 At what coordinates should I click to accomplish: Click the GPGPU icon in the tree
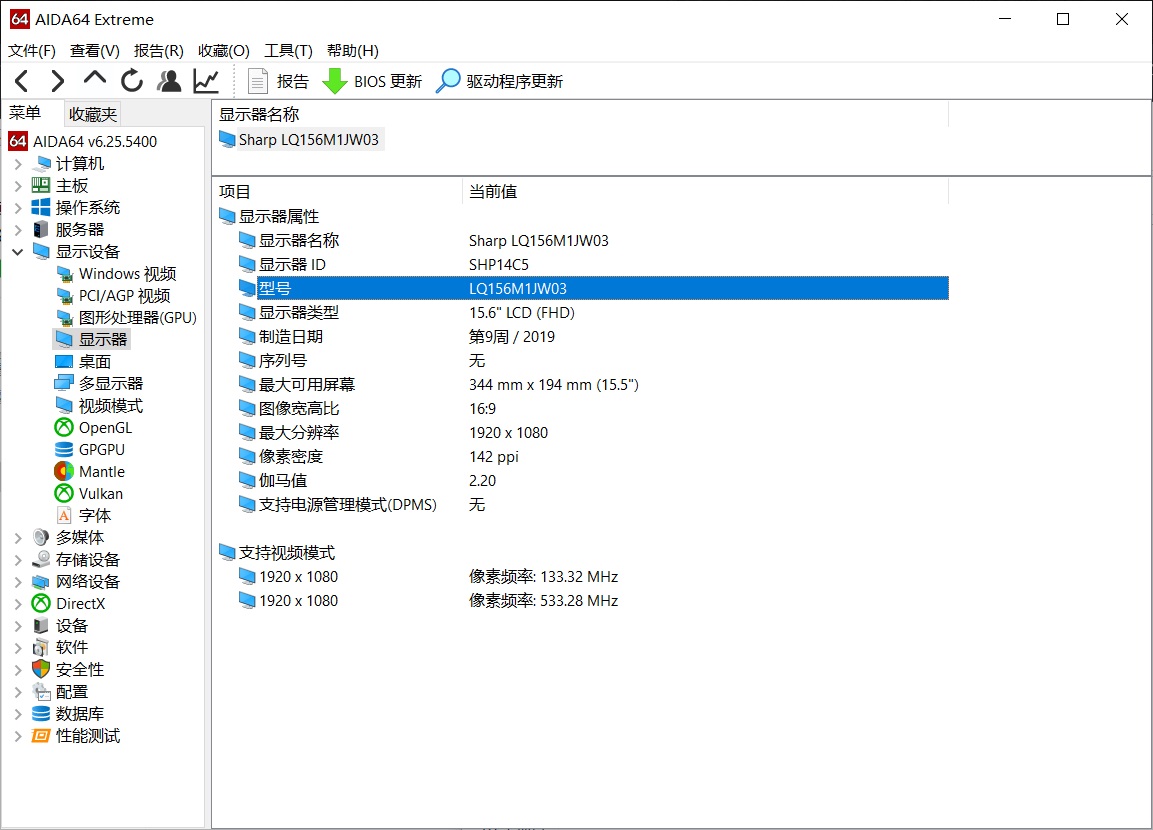pyautogui.click(x=64, y=450)
